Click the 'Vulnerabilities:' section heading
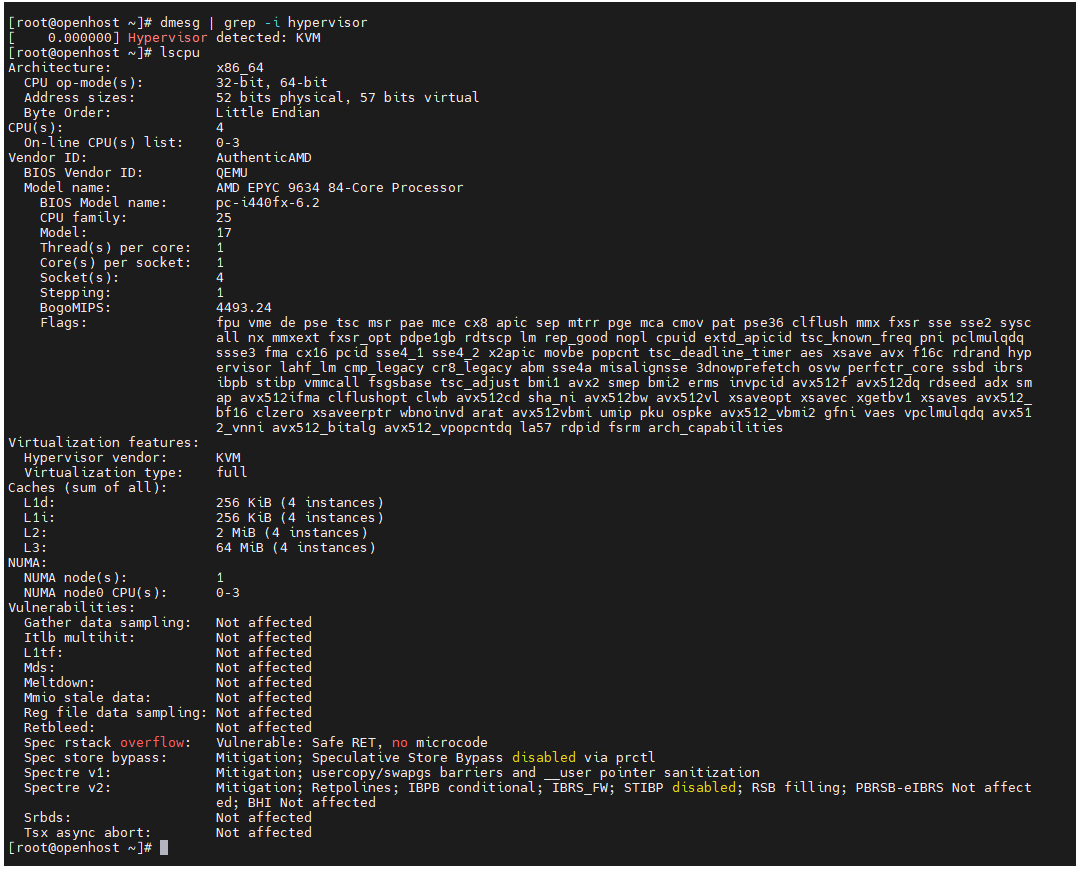Screen dimensions: 1081x871 pos(72,607)
